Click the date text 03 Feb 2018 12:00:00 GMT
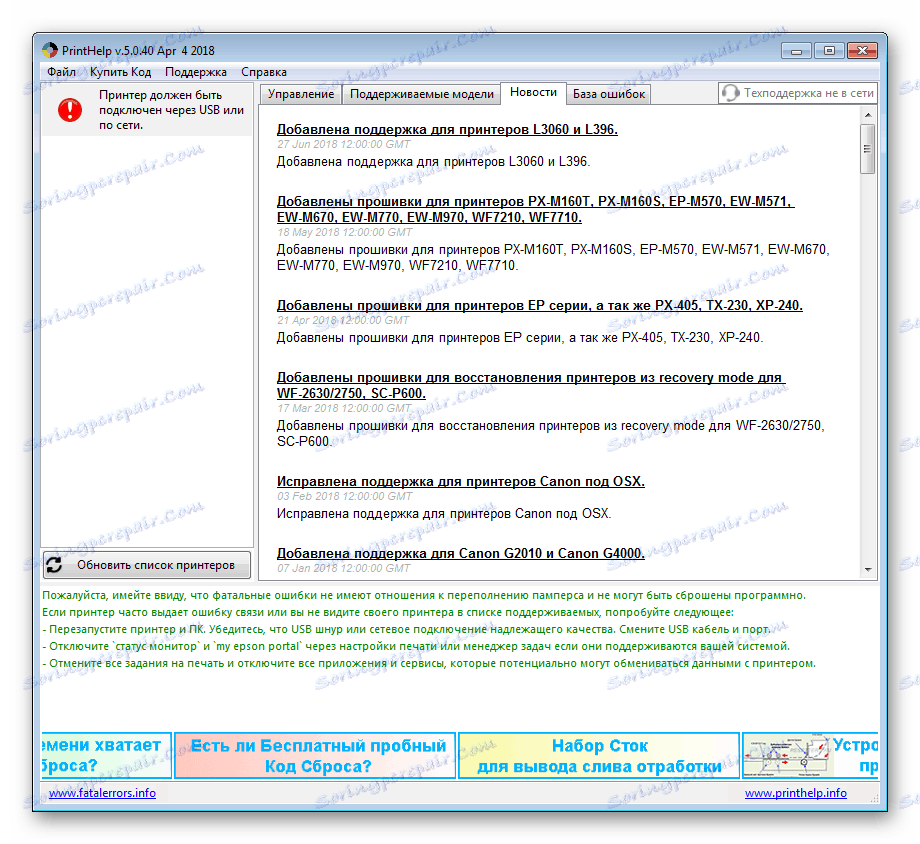920x844 pixels. [x=344, y=497]
